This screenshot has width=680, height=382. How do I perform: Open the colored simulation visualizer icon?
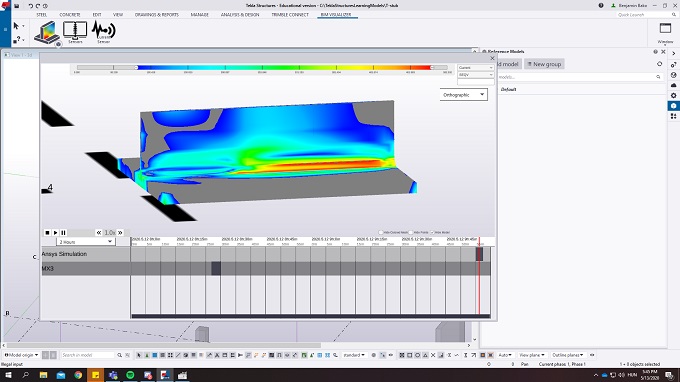[47, 33]
